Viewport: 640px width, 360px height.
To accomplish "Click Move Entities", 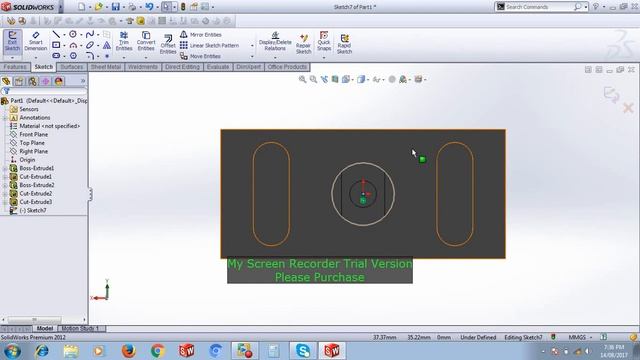I will pyautogui.click(x=200, y=56).
